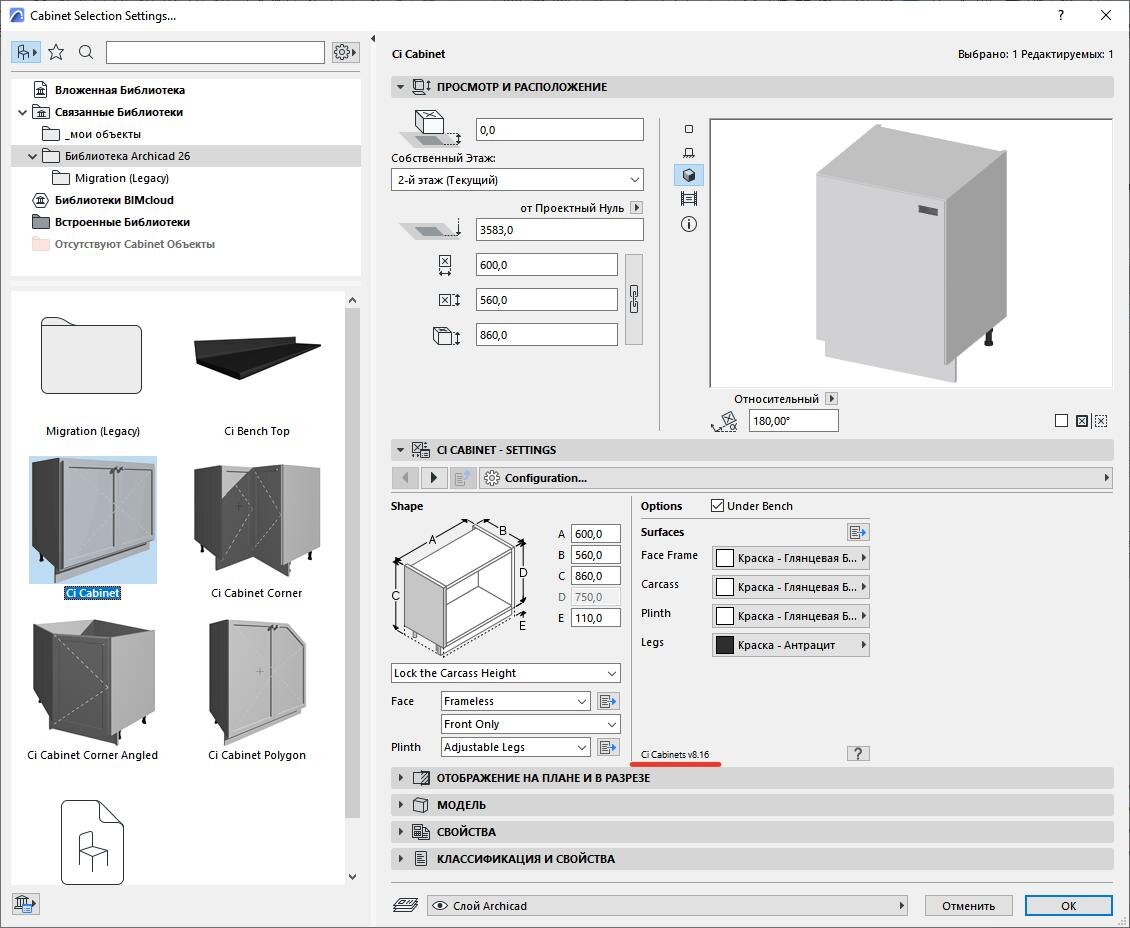This screenshot has width=1130, height=928.
Task: Toggle mirror object icon
Action: click(x=1082, y=421)
